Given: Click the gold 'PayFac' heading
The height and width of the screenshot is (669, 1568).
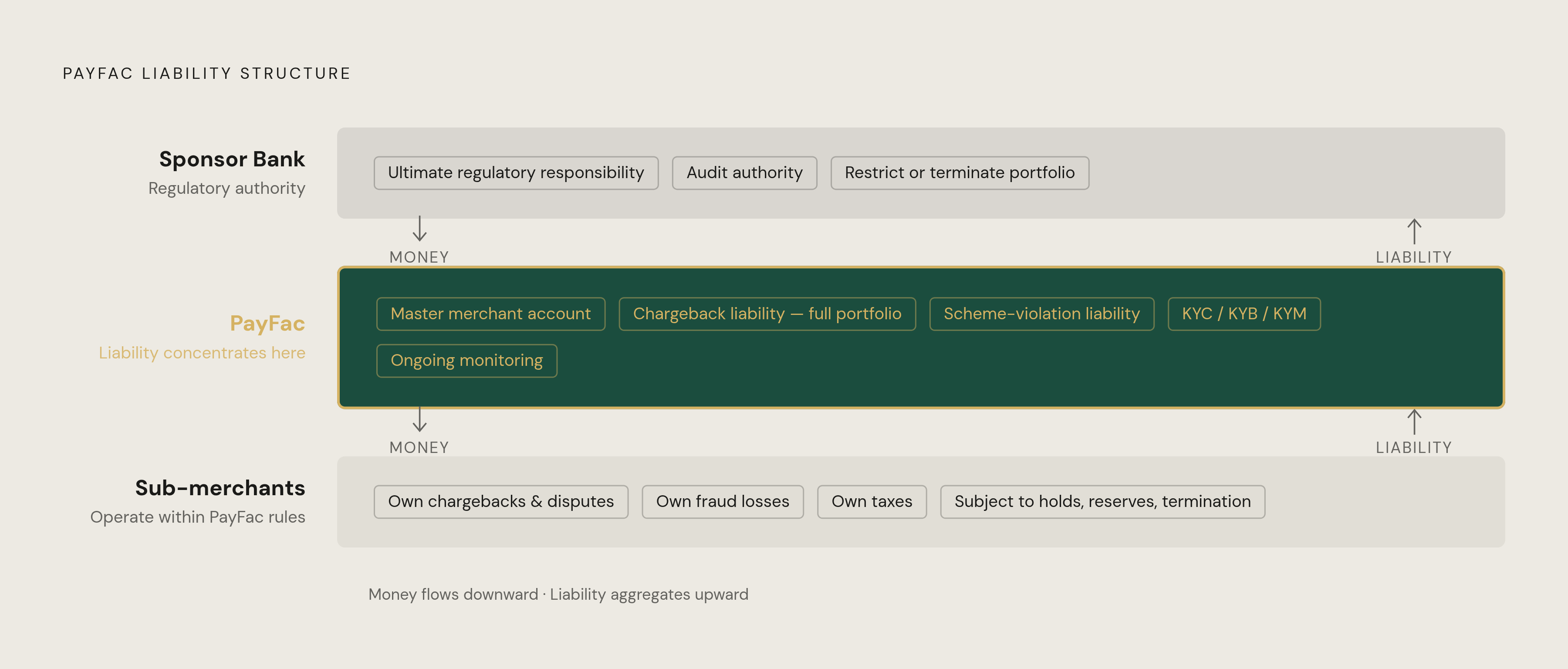Looking at the screenshot, I should click(267, 323).
